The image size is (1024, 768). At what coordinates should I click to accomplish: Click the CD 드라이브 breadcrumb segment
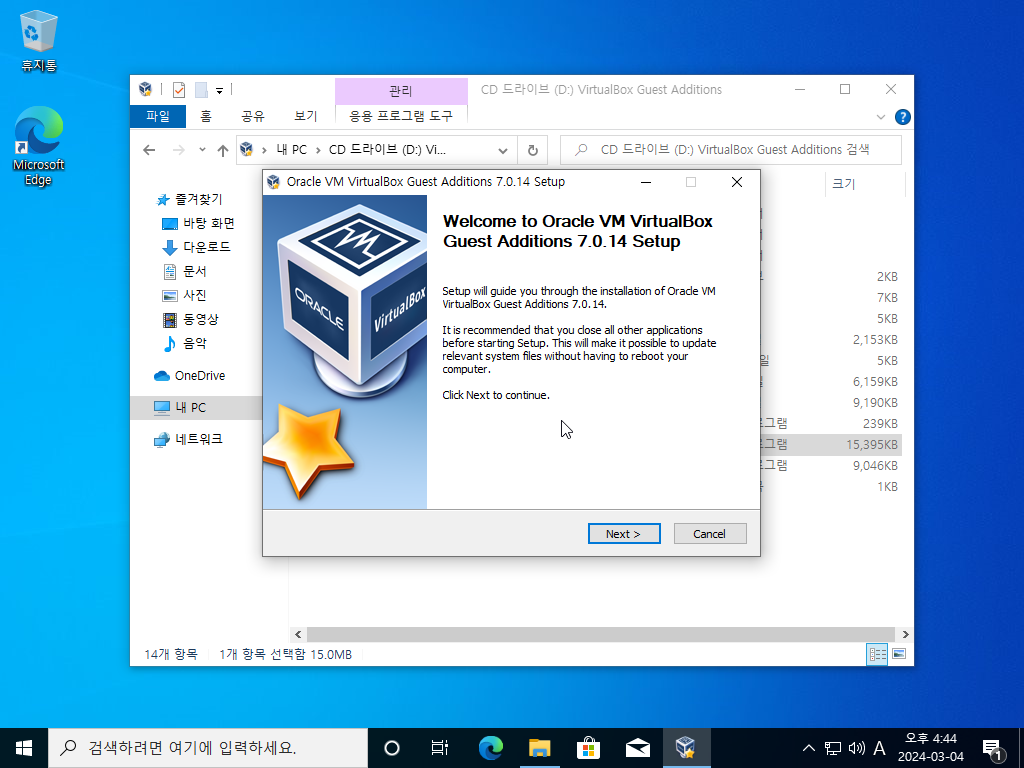[387, 150]
